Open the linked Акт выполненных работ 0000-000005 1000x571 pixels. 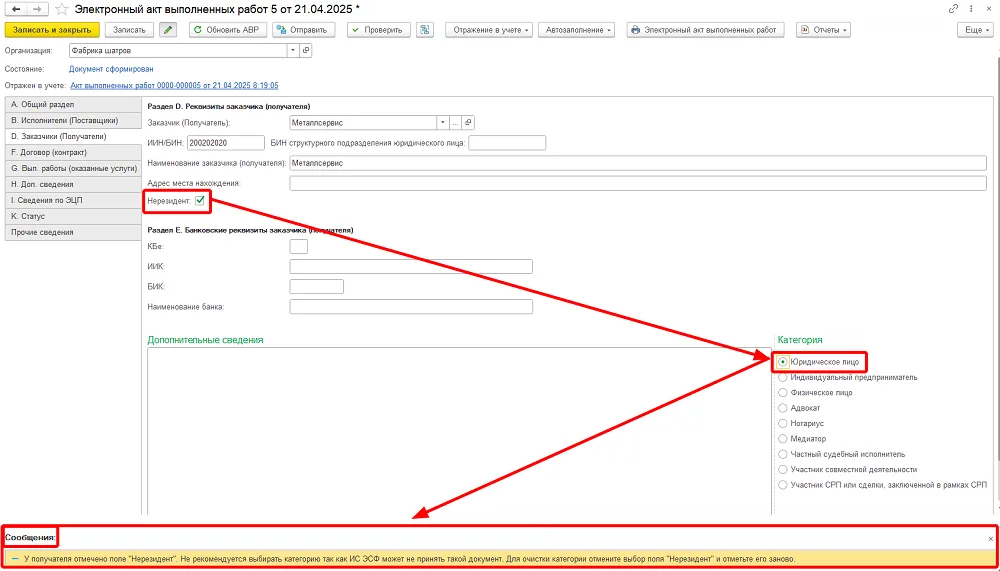(174, 85)
